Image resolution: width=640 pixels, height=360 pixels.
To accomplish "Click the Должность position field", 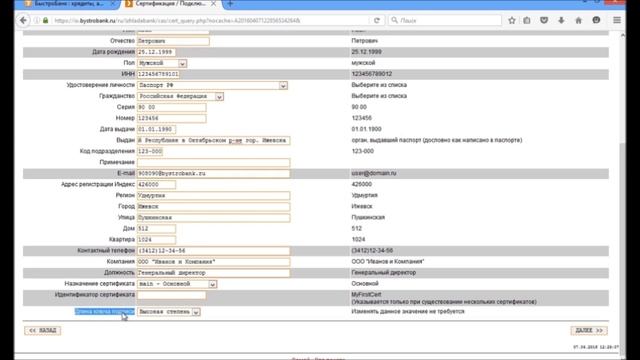I will pos(213,273).
